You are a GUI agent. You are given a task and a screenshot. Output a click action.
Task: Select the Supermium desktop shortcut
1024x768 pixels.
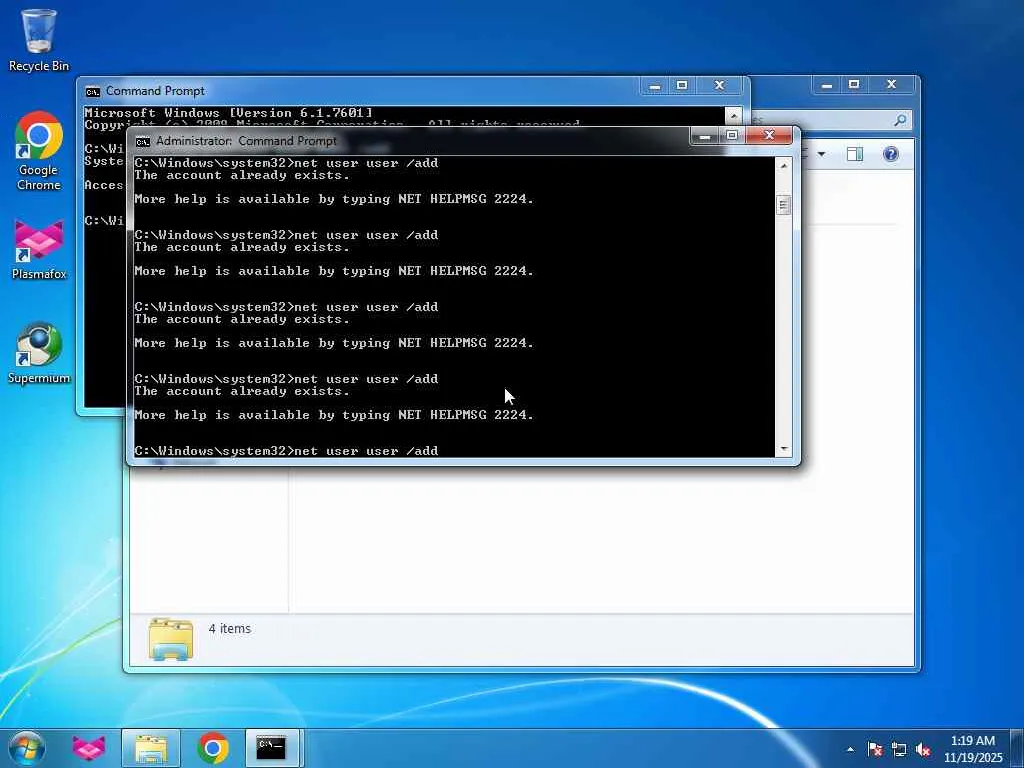(39, 353)
